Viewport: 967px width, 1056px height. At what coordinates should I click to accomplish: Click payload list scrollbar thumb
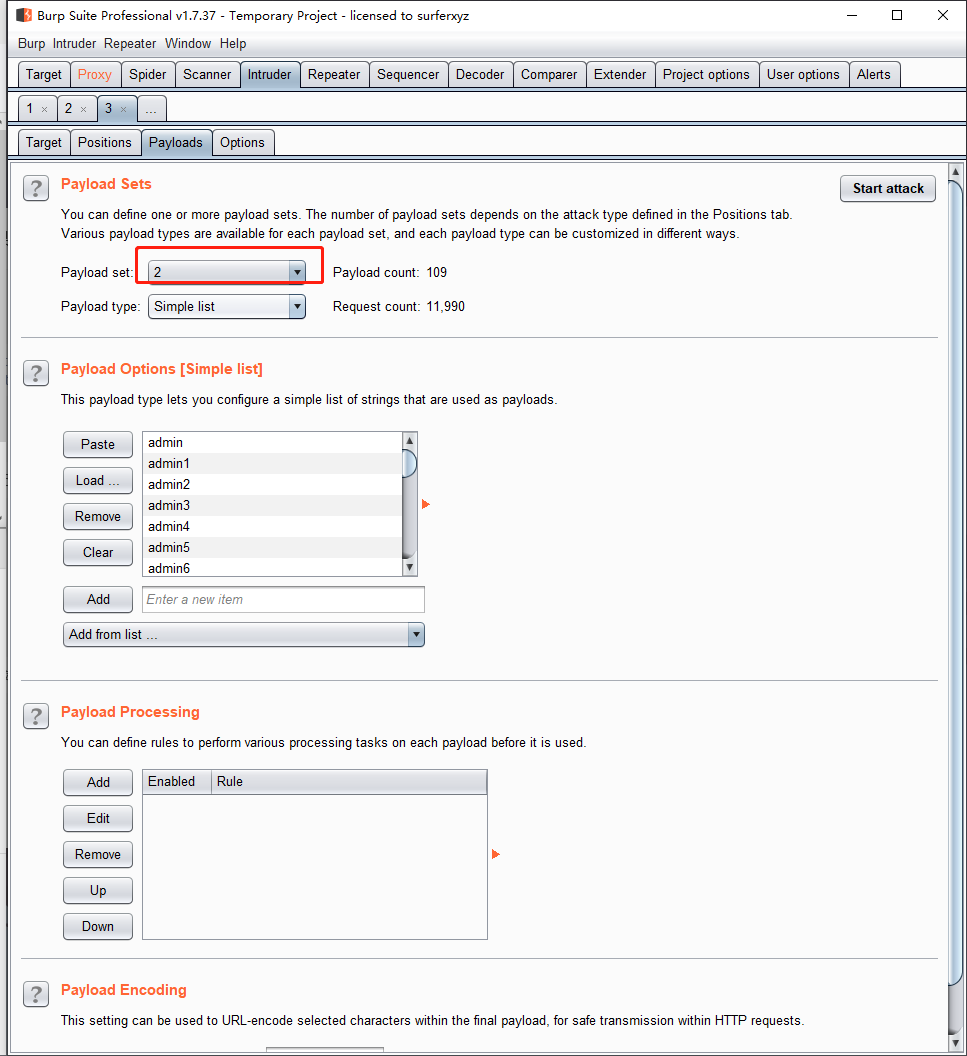(409, 463)
